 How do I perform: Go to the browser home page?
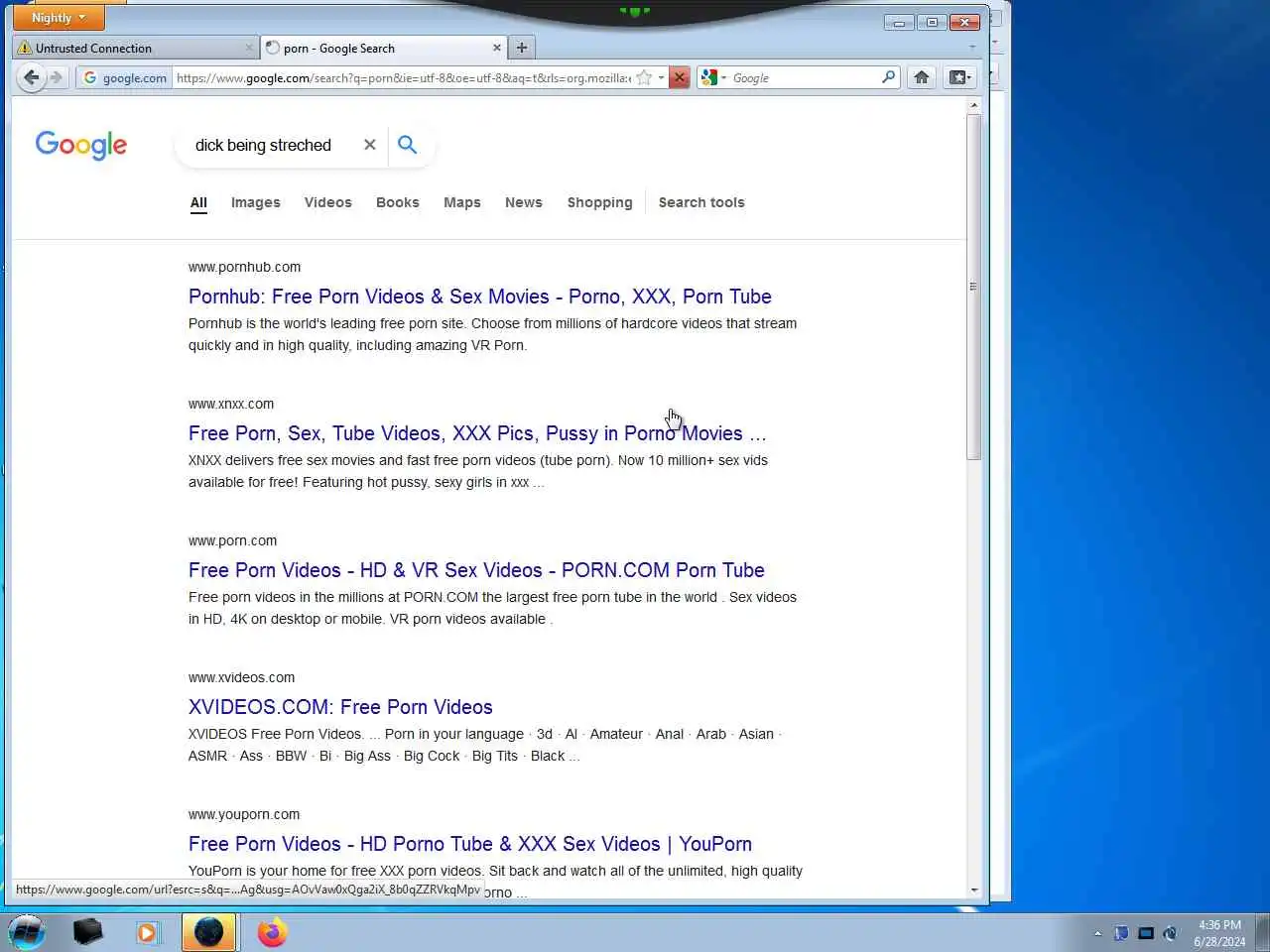point(922,77)
